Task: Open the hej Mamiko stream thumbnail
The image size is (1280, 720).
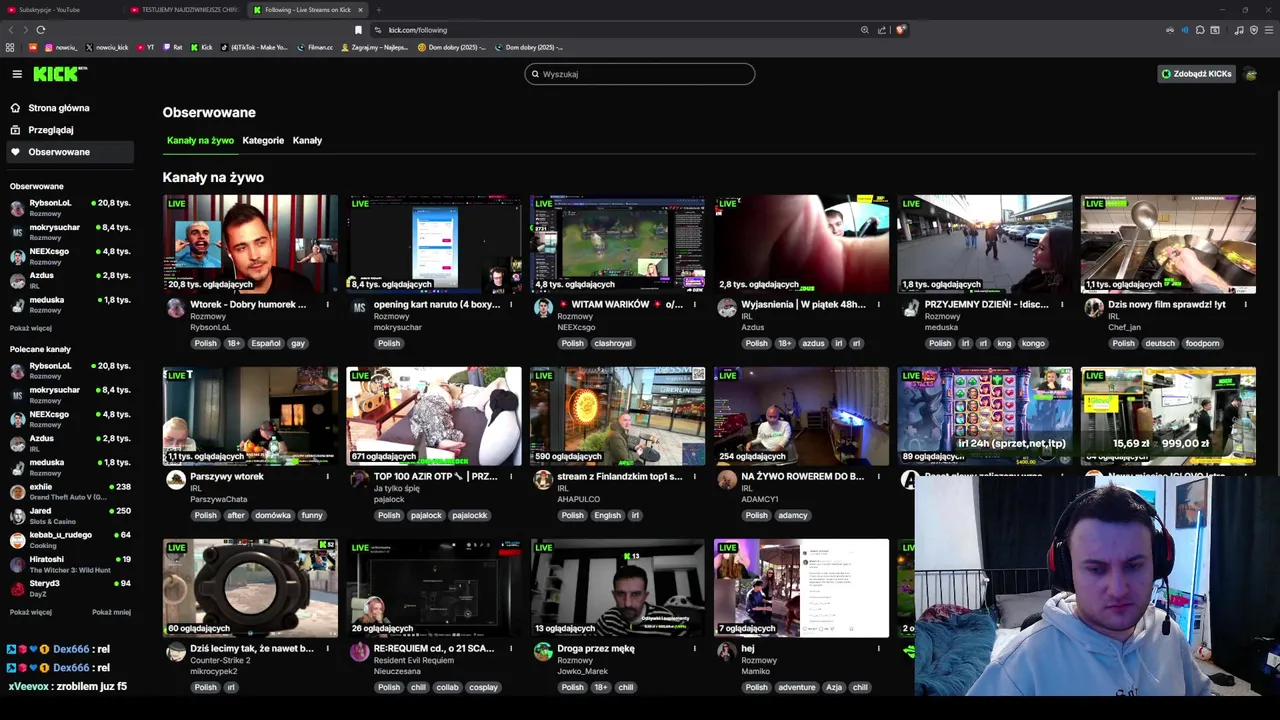Action: point(801,587)
